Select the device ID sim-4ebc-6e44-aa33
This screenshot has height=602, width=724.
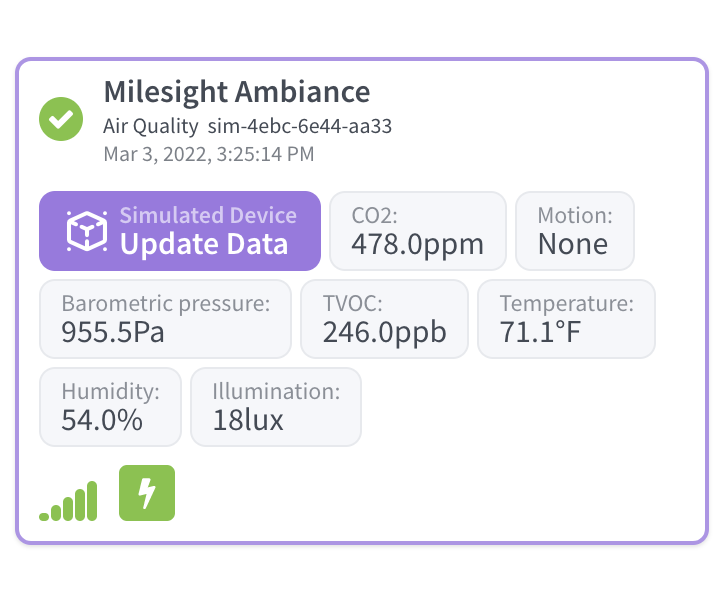pyautogui.click(x=300, y=126)
